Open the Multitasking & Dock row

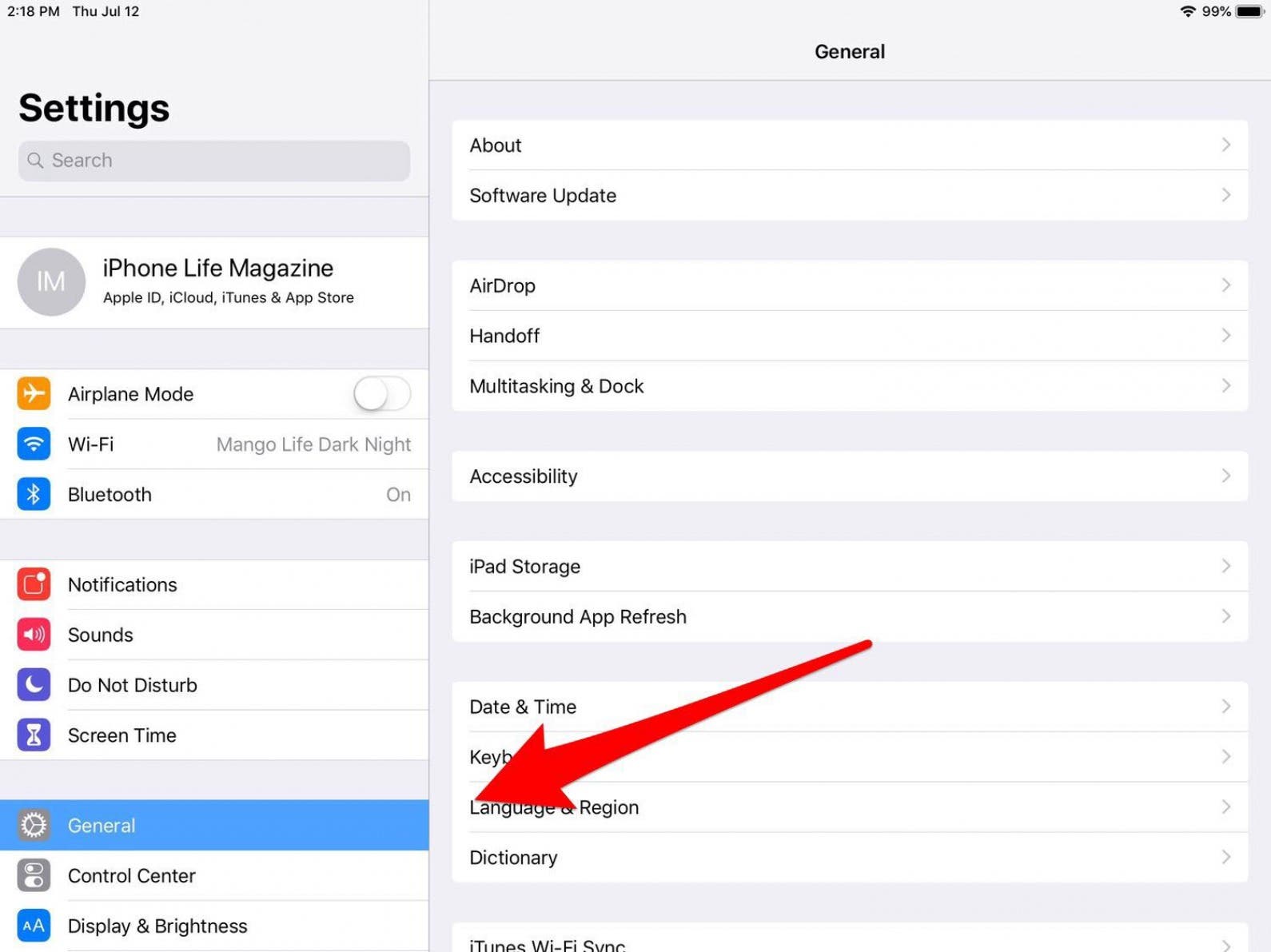850,386
